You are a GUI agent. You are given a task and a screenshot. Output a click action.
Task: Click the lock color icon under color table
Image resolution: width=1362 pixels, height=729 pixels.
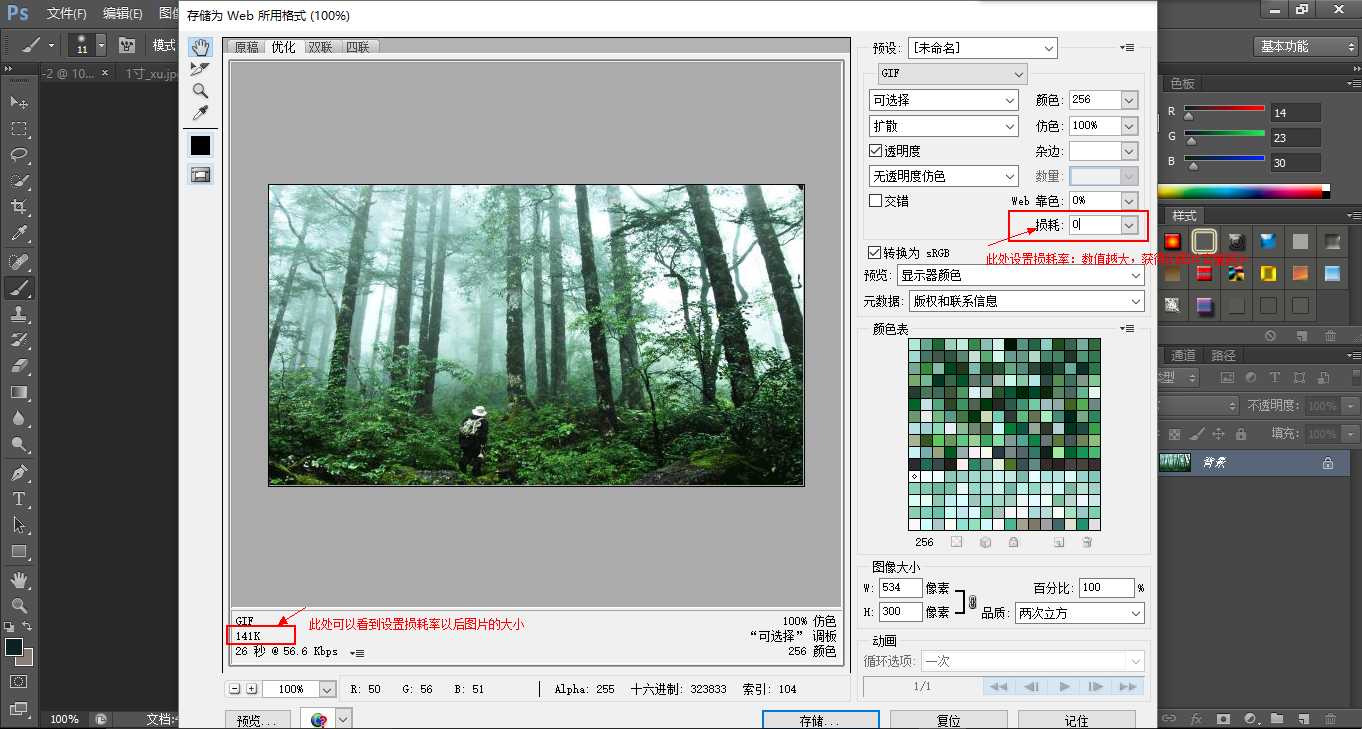tap(1013, 542)
